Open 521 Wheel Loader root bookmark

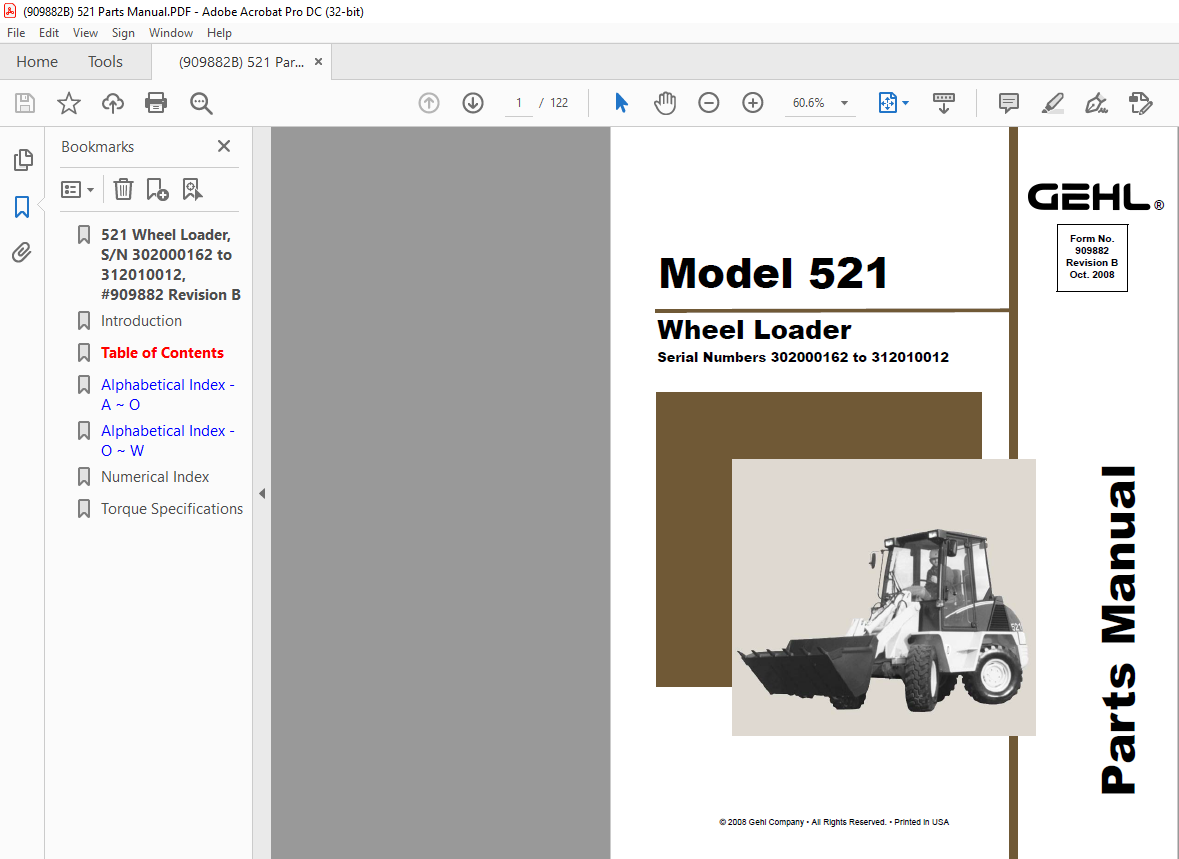(171, 265)
